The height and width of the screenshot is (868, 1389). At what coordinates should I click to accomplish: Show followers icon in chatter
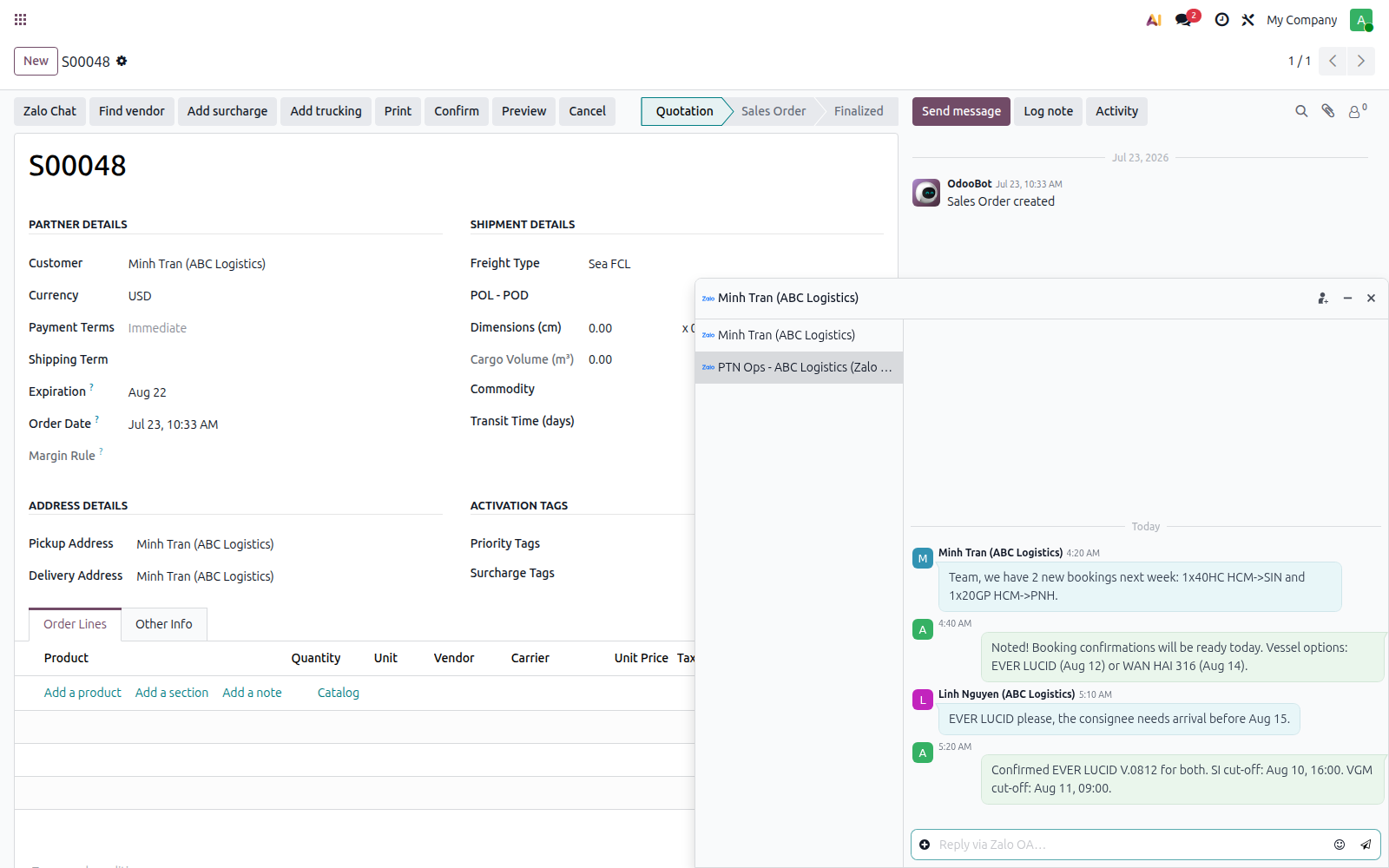coord(1357,110)
